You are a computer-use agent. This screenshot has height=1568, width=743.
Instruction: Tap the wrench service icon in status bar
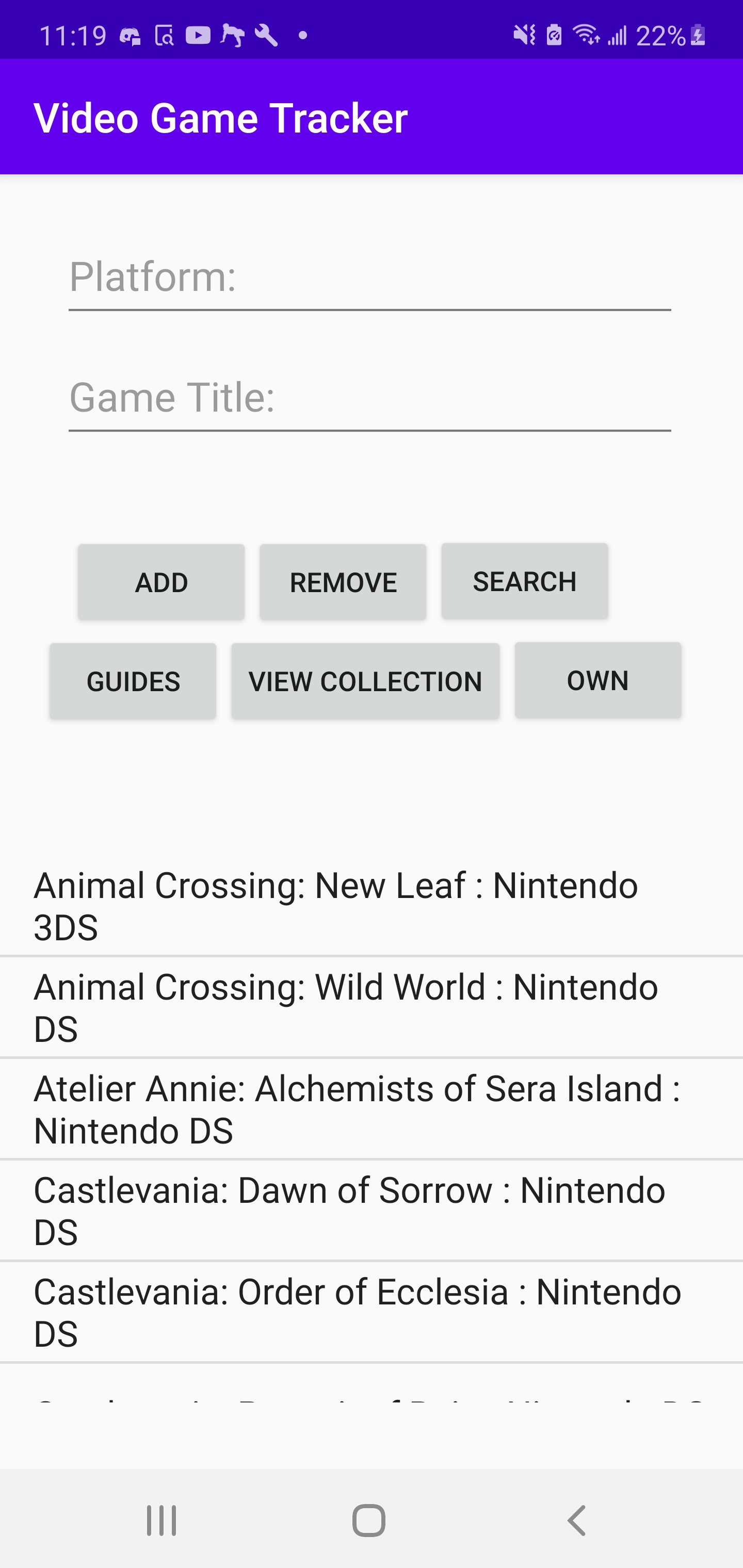click(x=264, y=35)
